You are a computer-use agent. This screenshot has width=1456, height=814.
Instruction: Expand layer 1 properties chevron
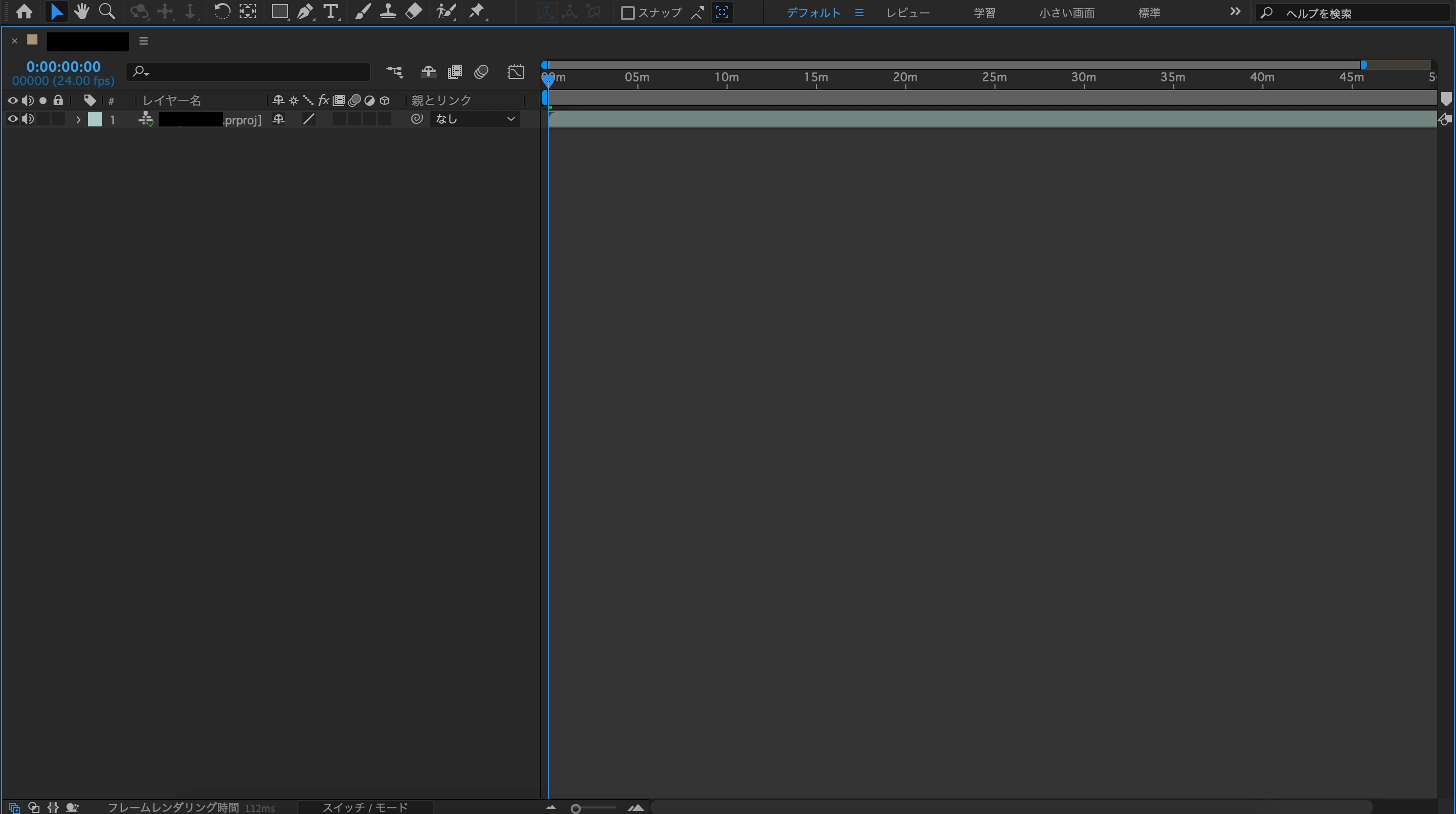(x=78, y=120)
